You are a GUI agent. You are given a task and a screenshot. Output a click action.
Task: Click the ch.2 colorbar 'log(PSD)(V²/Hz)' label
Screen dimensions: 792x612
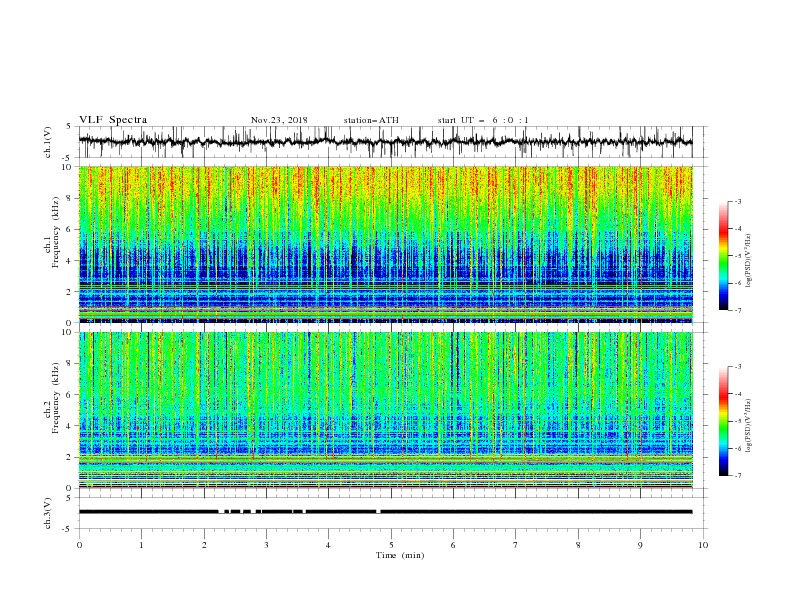point(749,425)
